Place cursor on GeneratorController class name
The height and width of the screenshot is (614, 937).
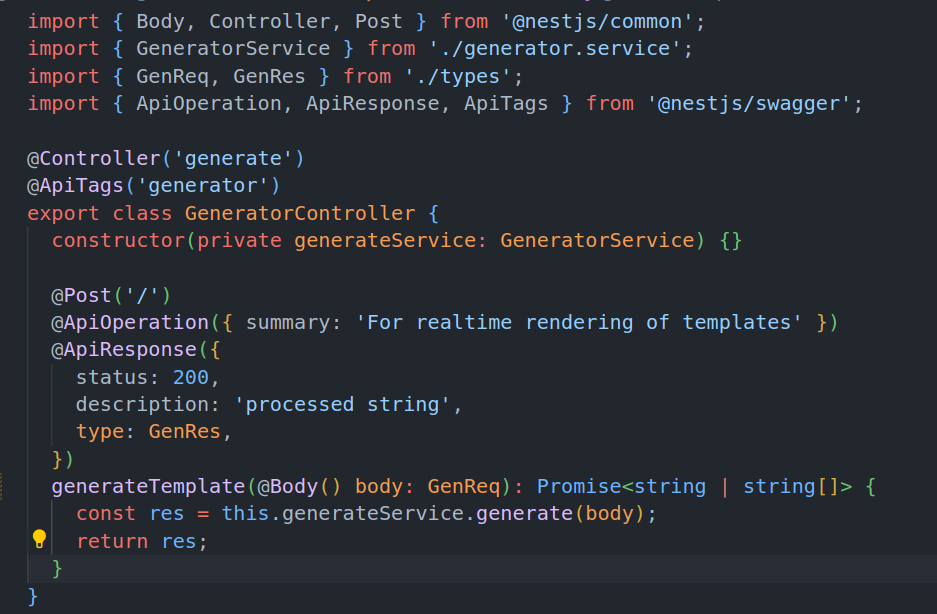[300, 213]
